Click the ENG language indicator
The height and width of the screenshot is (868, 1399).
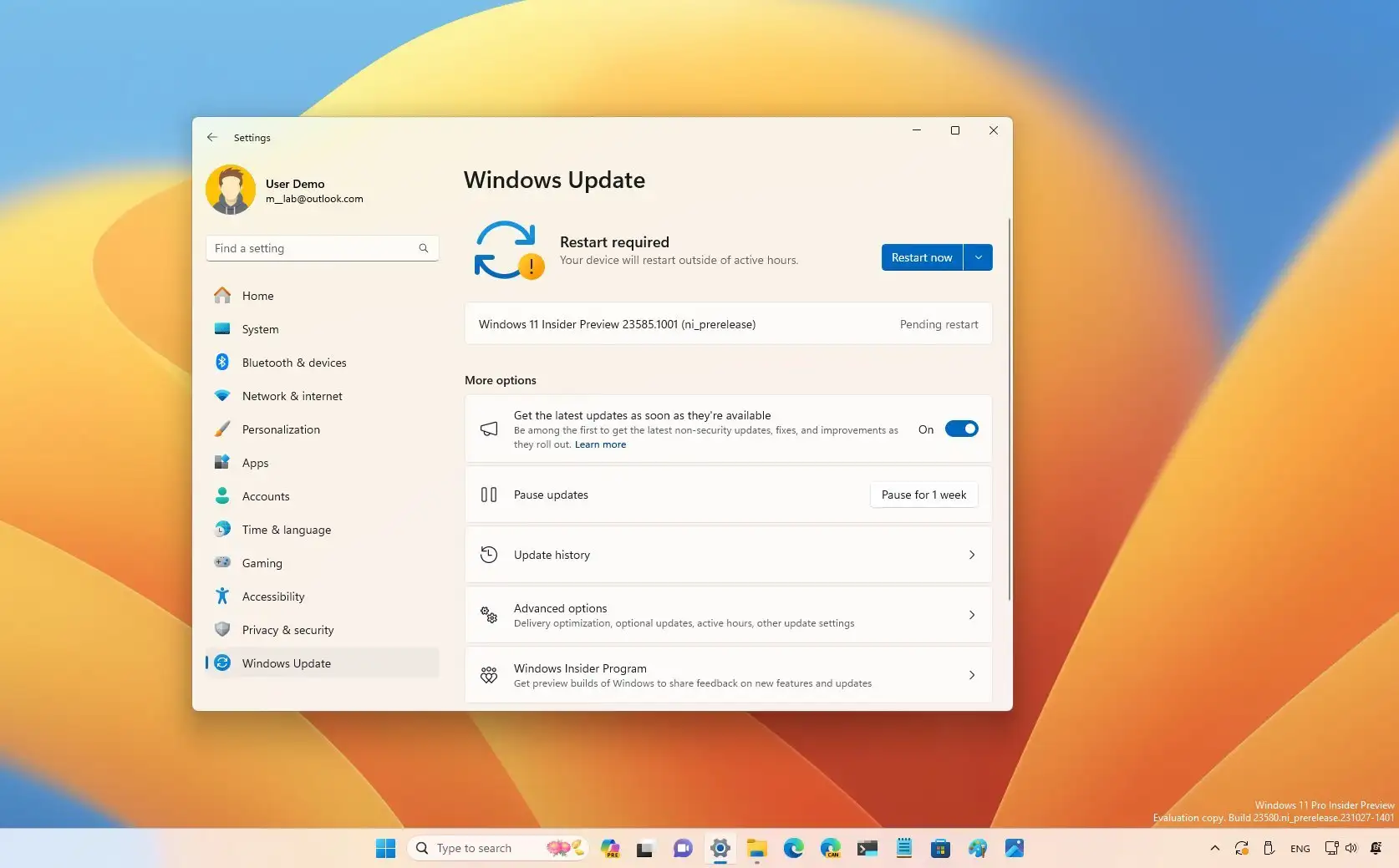click(x=1300, y=848)
